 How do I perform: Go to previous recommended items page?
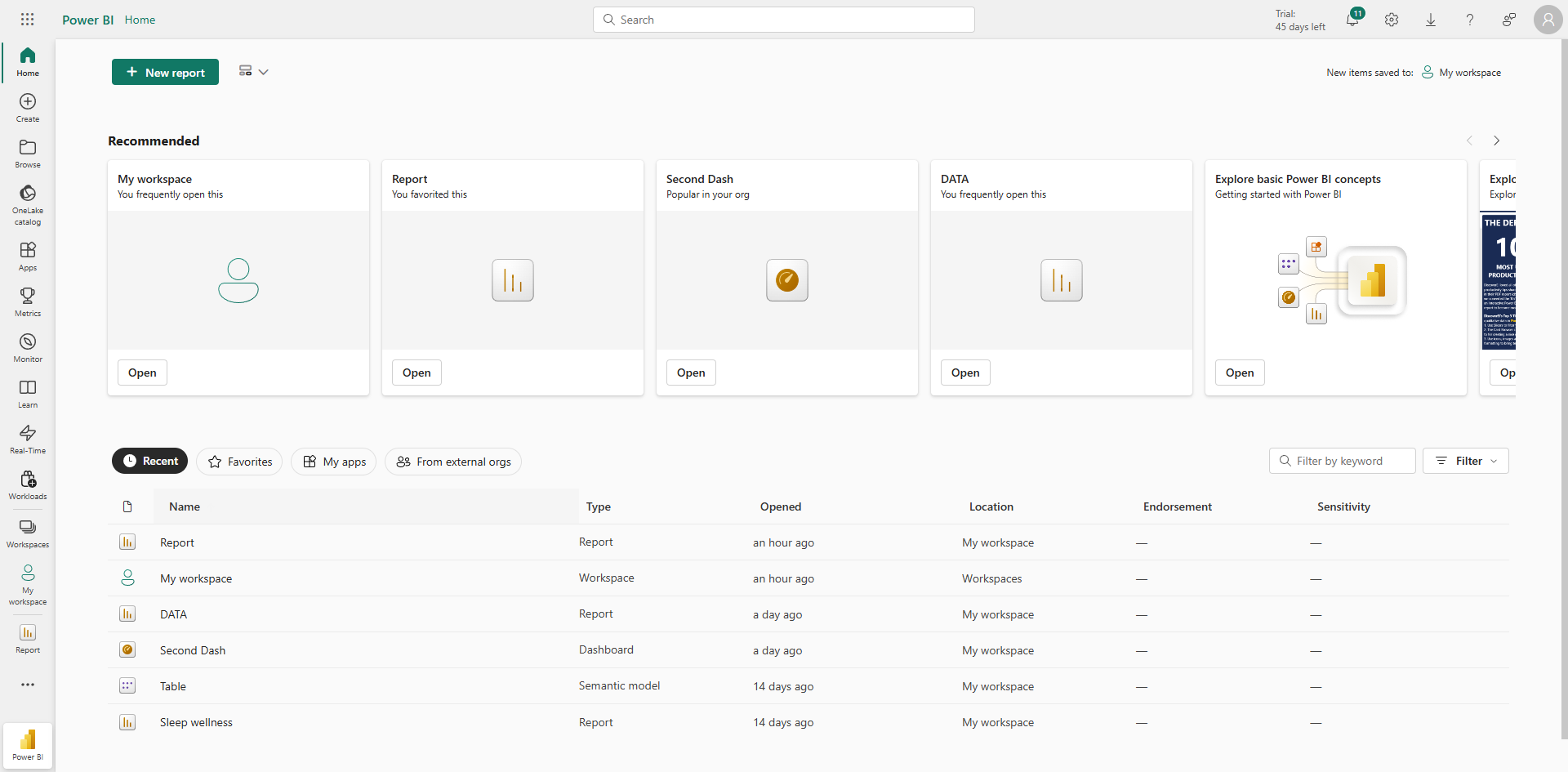pyautogui.click(x=1469, y=141)
